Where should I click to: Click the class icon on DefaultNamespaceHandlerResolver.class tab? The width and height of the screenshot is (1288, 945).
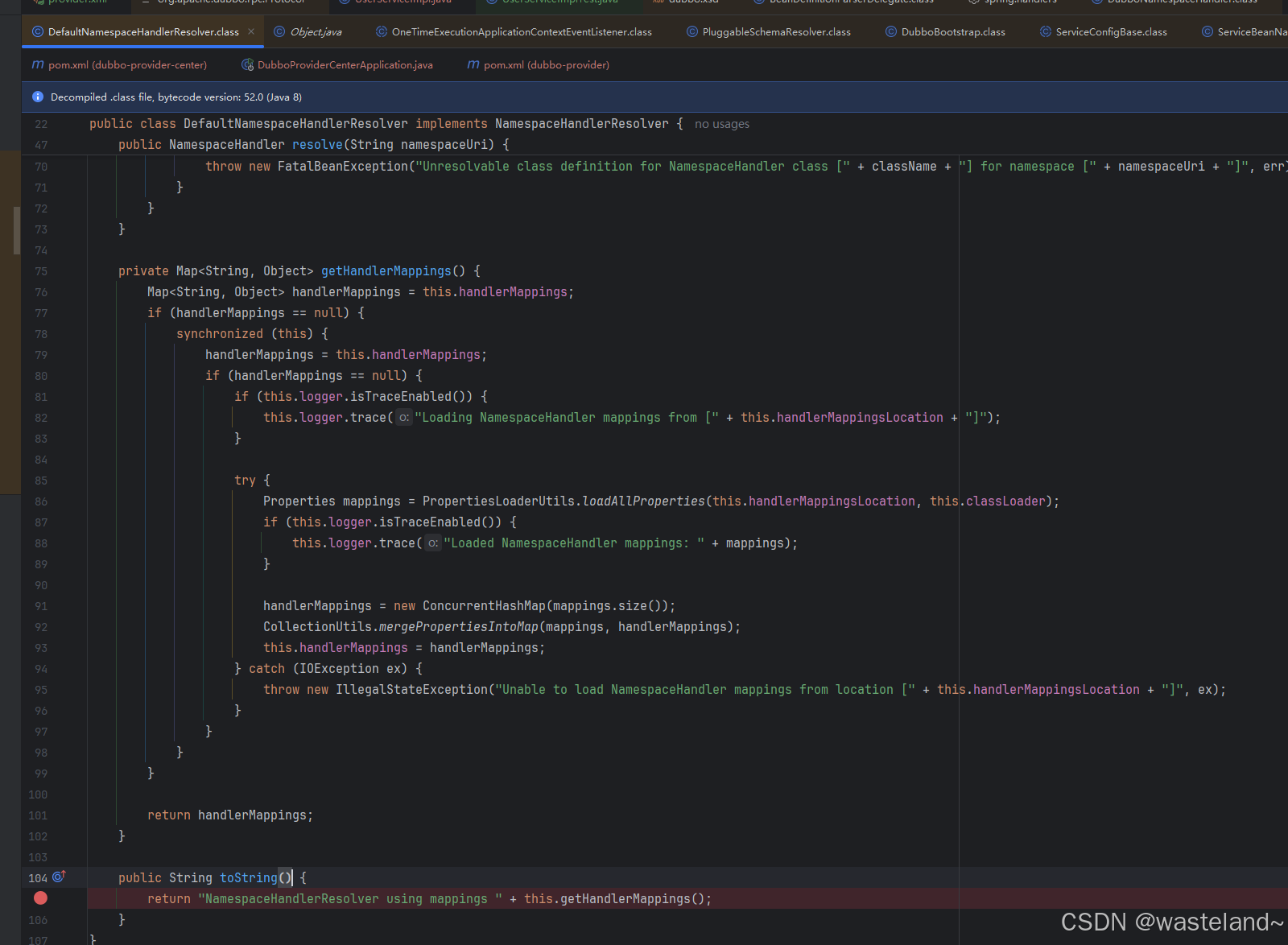[38, 31]
